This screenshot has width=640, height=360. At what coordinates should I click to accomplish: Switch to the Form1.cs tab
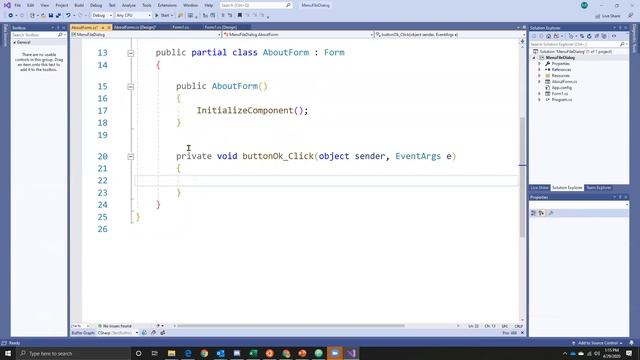coord(180,27)
